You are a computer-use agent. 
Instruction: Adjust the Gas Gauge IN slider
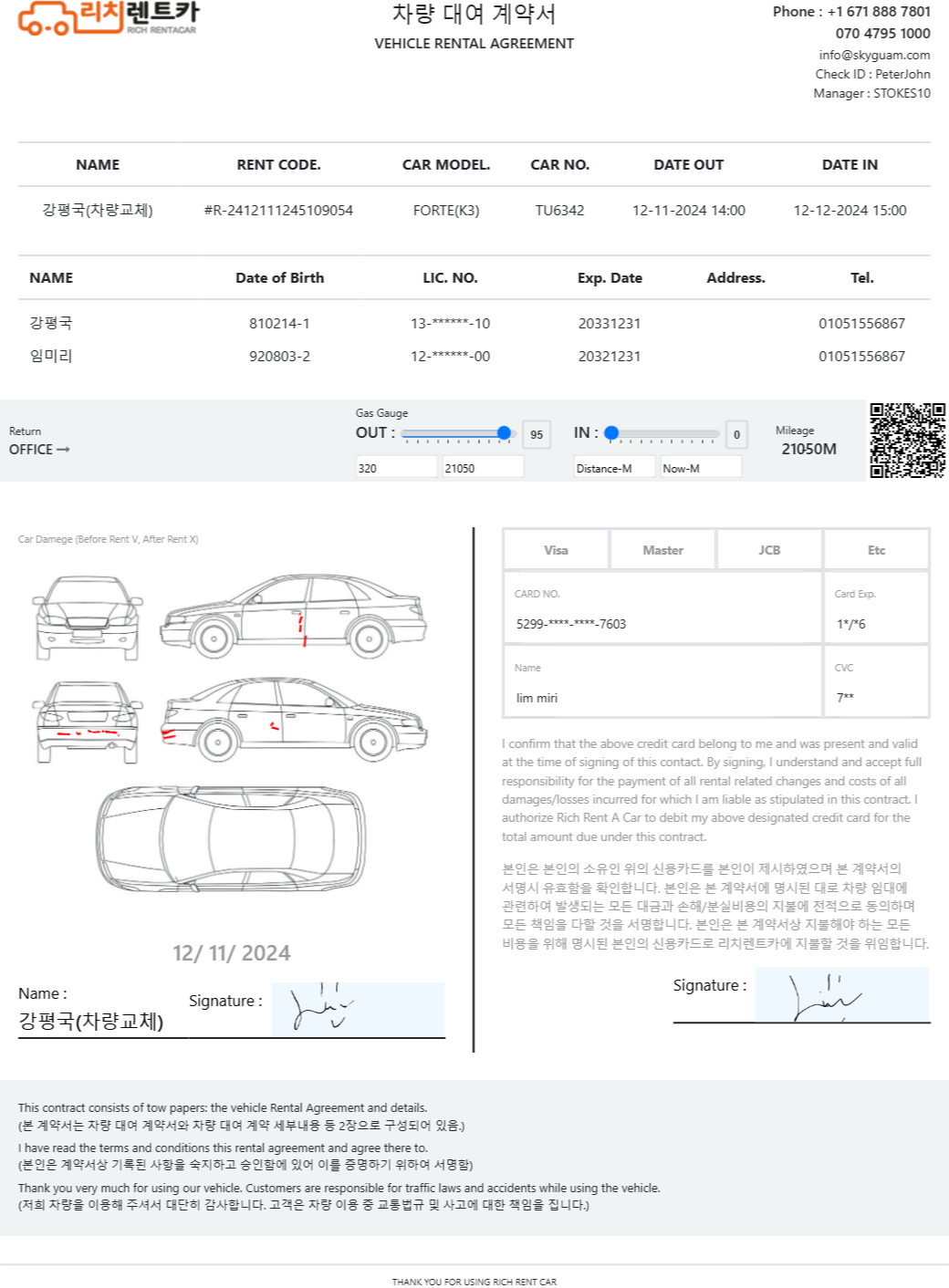[x=612, y=433]
